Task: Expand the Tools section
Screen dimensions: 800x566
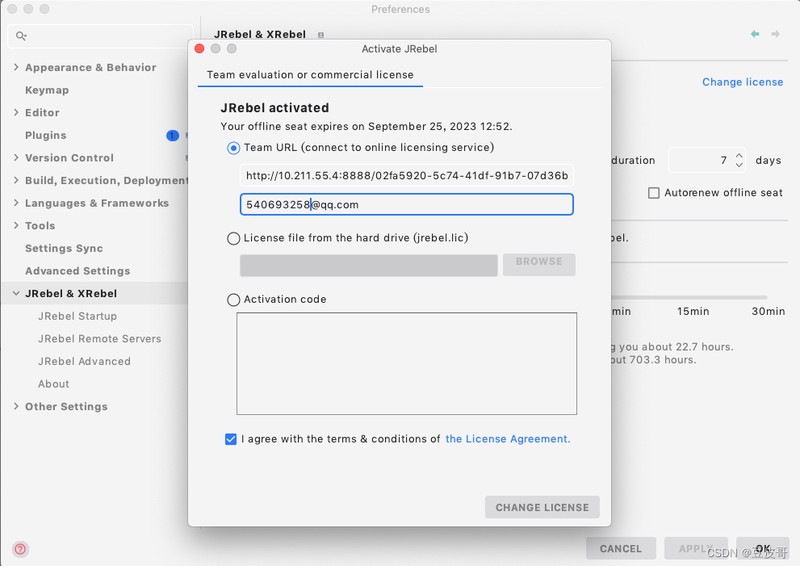Action: point(16,225)
